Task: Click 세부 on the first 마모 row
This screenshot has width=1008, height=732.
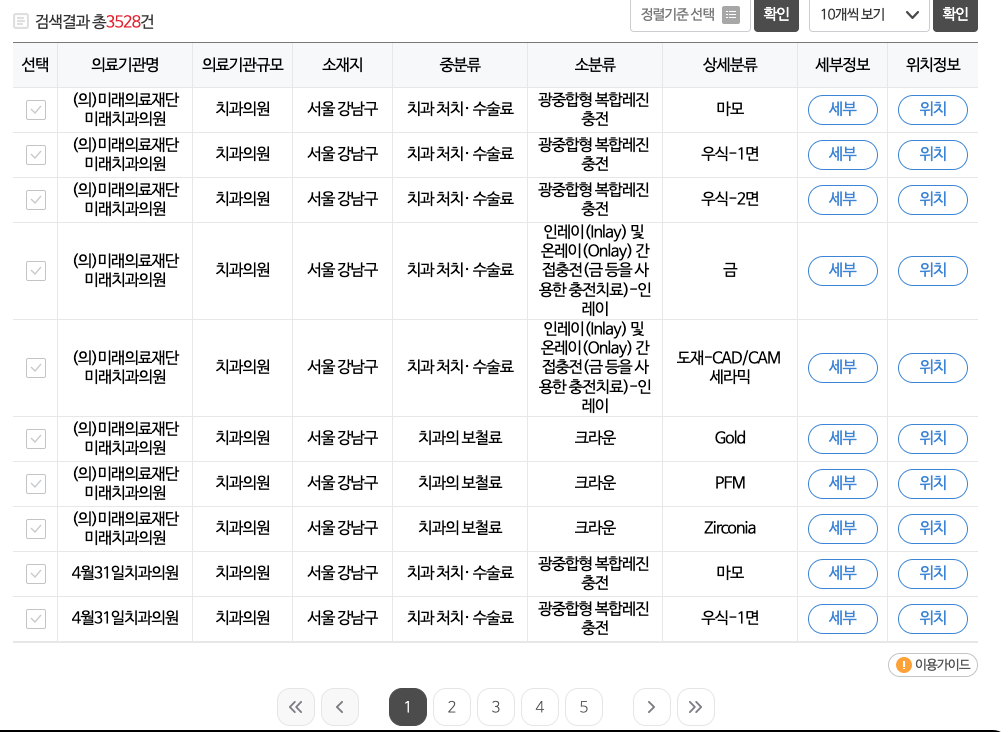Action: click(842, 110)
